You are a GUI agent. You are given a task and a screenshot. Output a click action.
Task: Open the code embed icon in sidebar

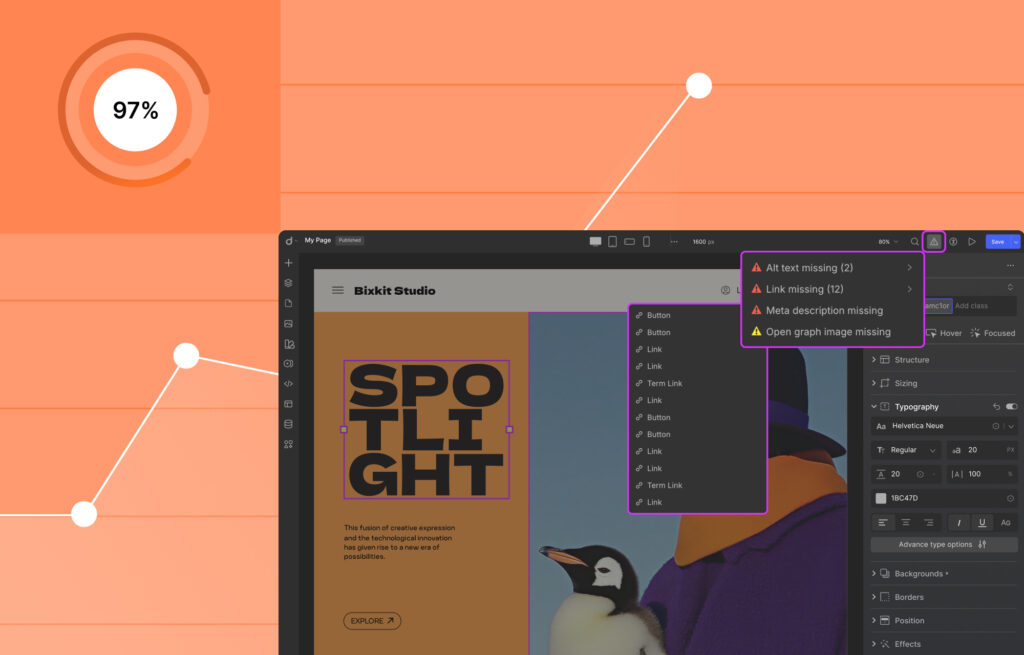pyautogui.click(x=289, y=384)
